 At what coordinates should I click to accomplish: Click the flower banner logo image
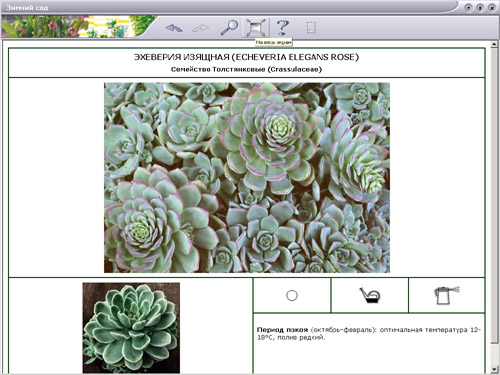[x=78, y=26]
